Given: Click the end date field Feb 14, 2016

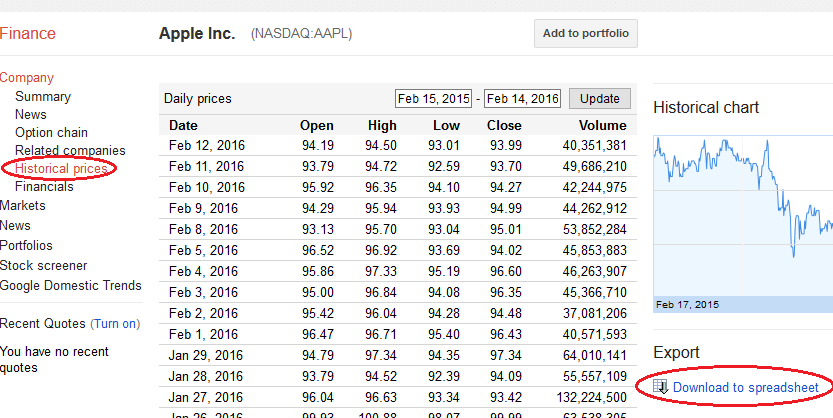Looking at the screenshot, I should coord(523,99).
